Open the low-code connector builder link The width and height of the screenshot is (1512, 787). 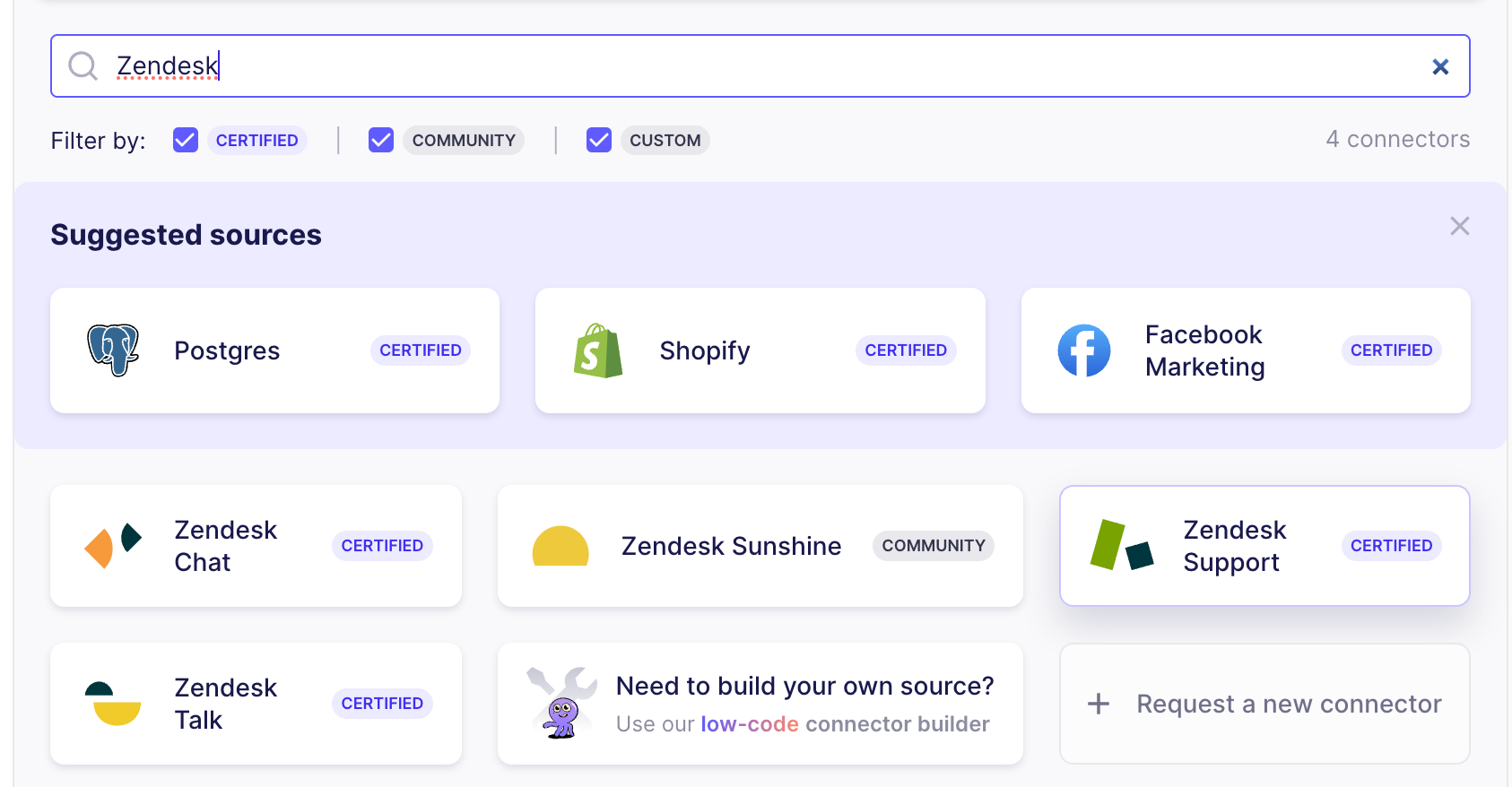point(749,724)
